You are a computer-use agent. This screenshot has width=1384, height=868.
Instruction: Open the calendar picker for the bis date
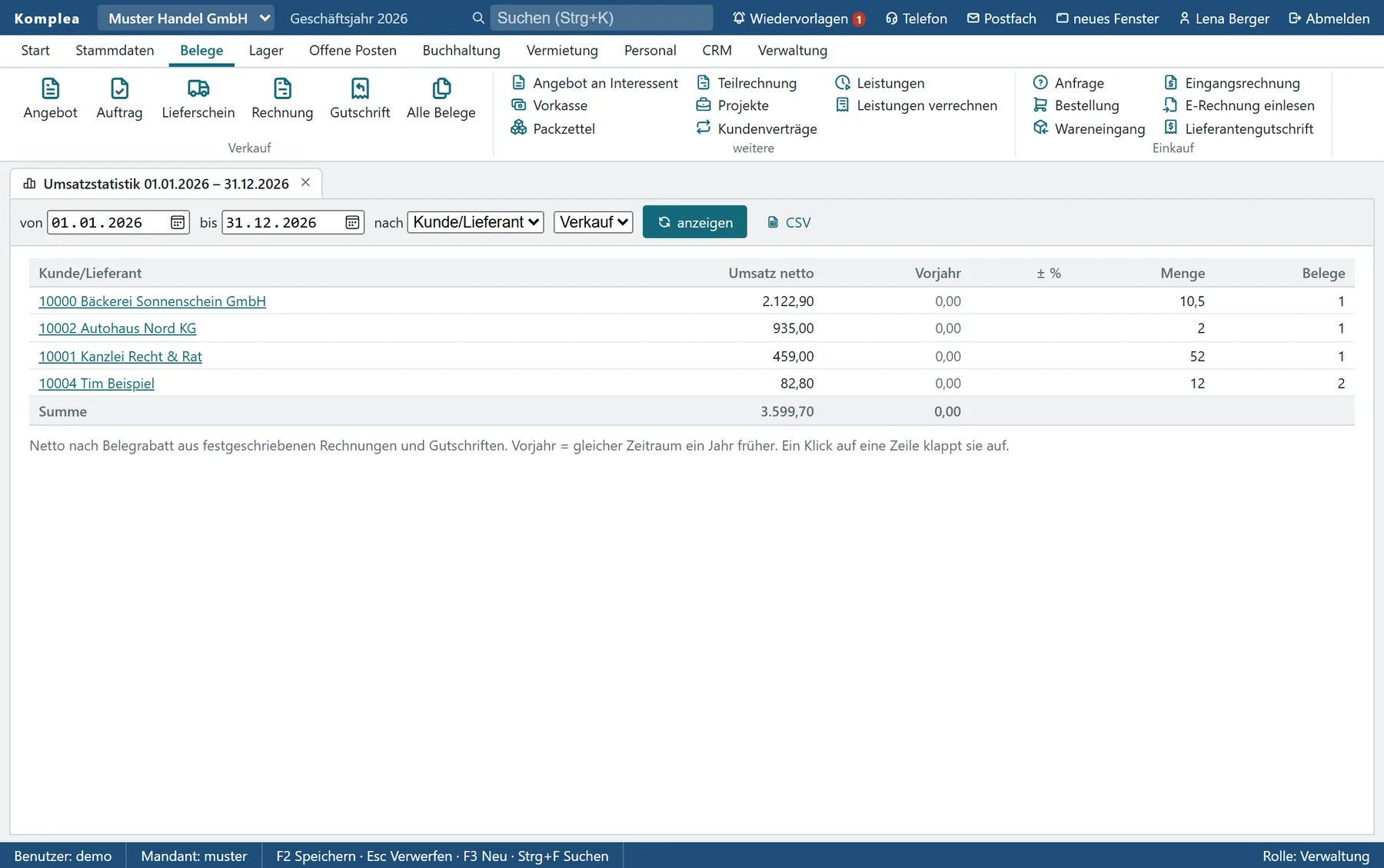tap(352, 223)
